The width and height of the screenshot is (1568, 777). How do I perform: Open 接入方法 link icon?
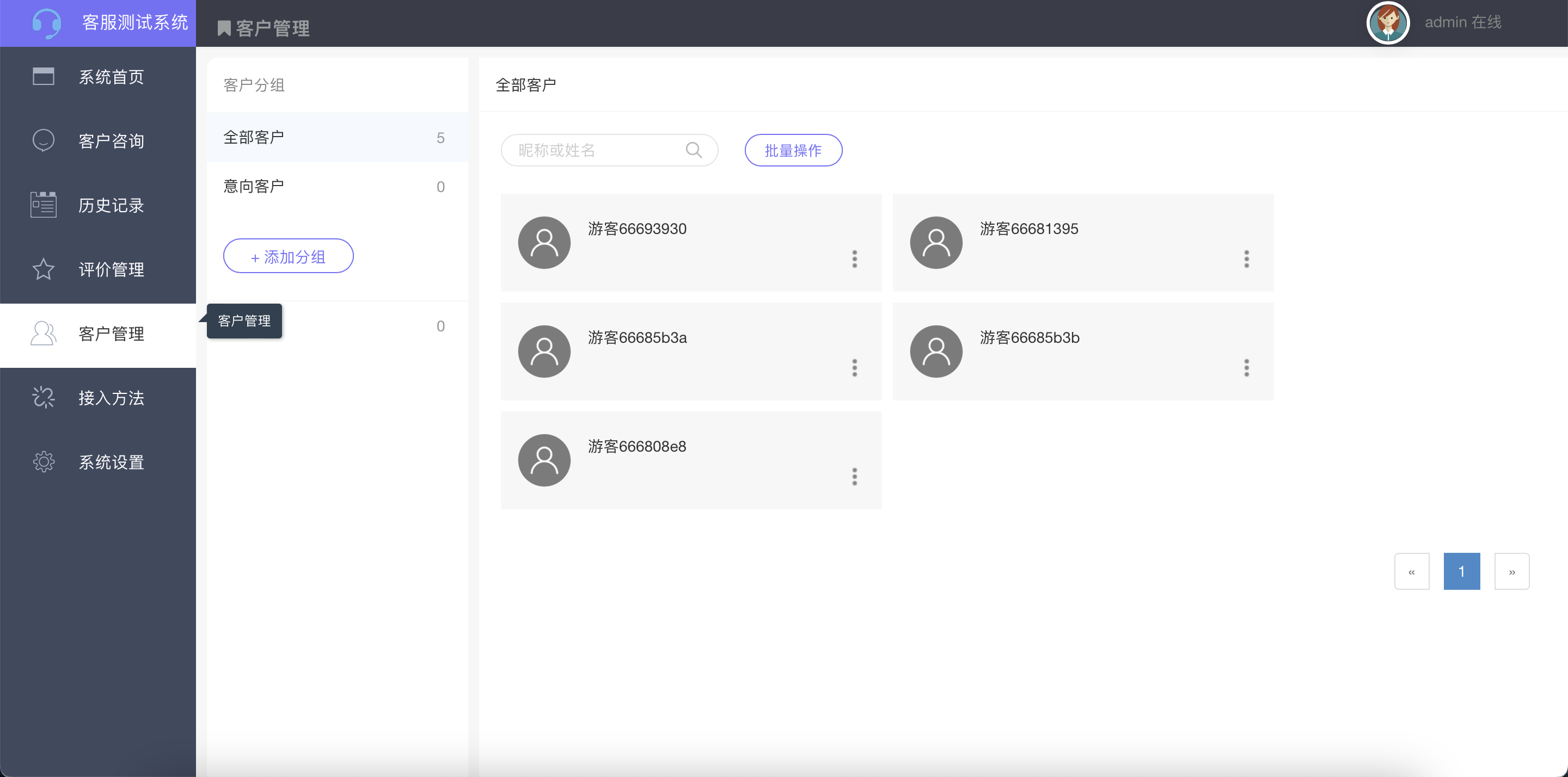(x=43, y=397)
